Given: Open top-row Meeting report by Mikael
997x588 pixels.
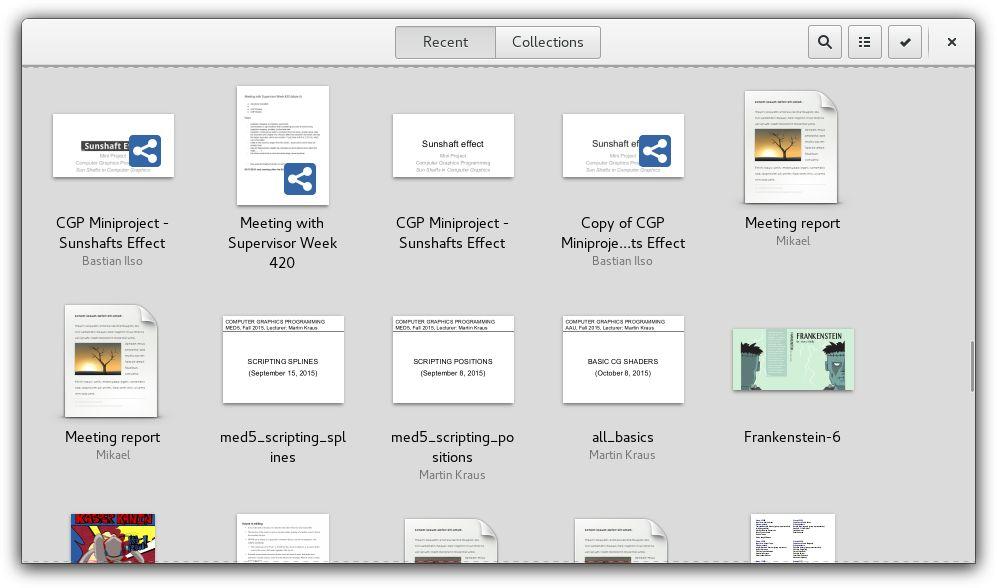Looking at the screenshot, I should tap(791, 147).
